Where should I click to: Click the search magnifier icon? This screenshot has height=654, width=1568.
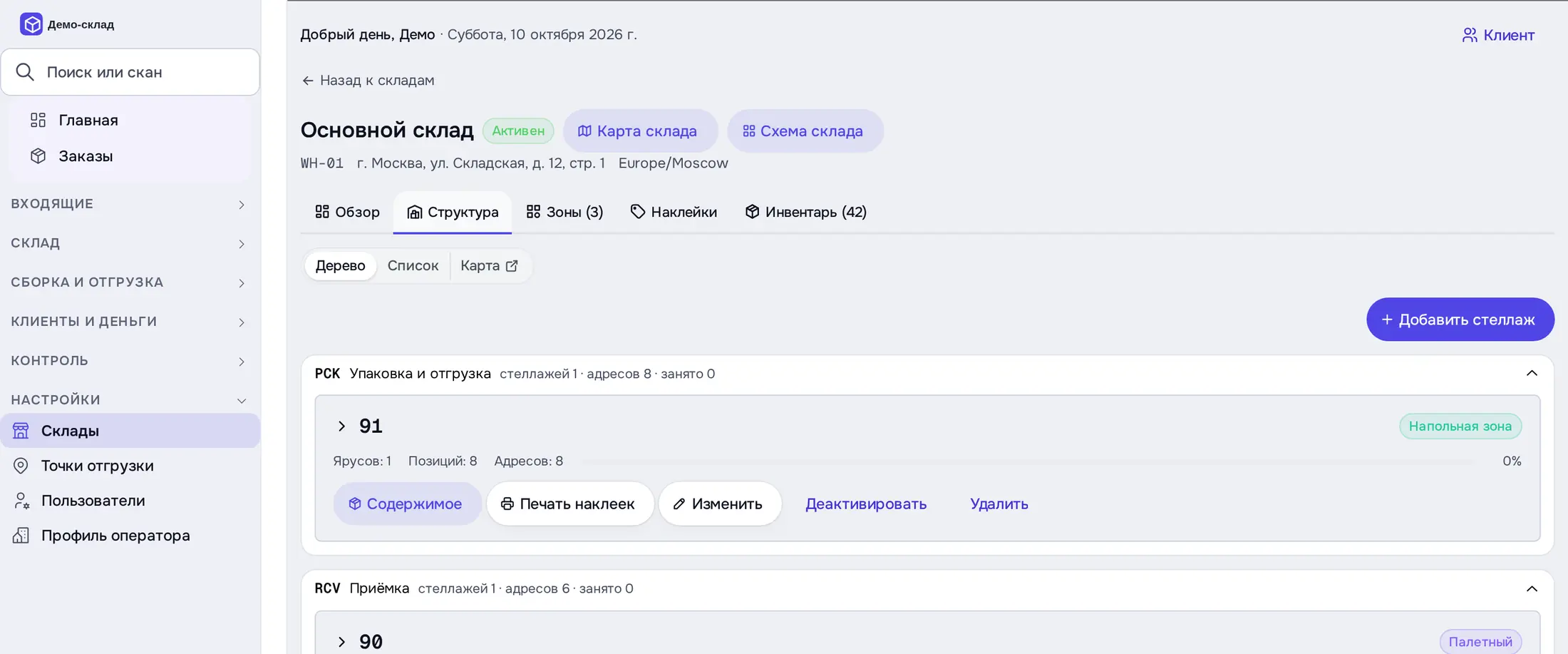click(25, 72)
